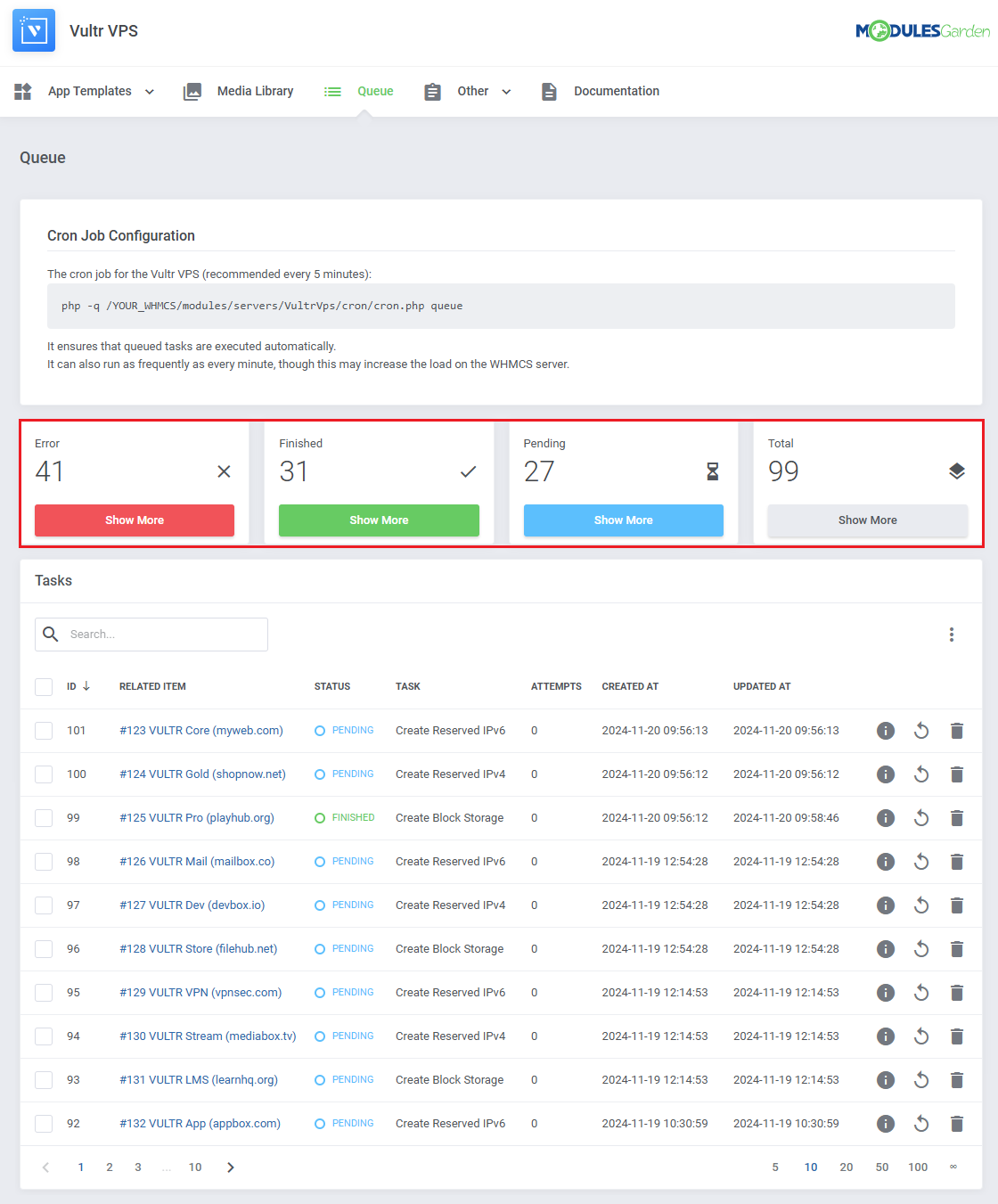Show more Error tasks

pyautogui.click(x=135, y=520)
